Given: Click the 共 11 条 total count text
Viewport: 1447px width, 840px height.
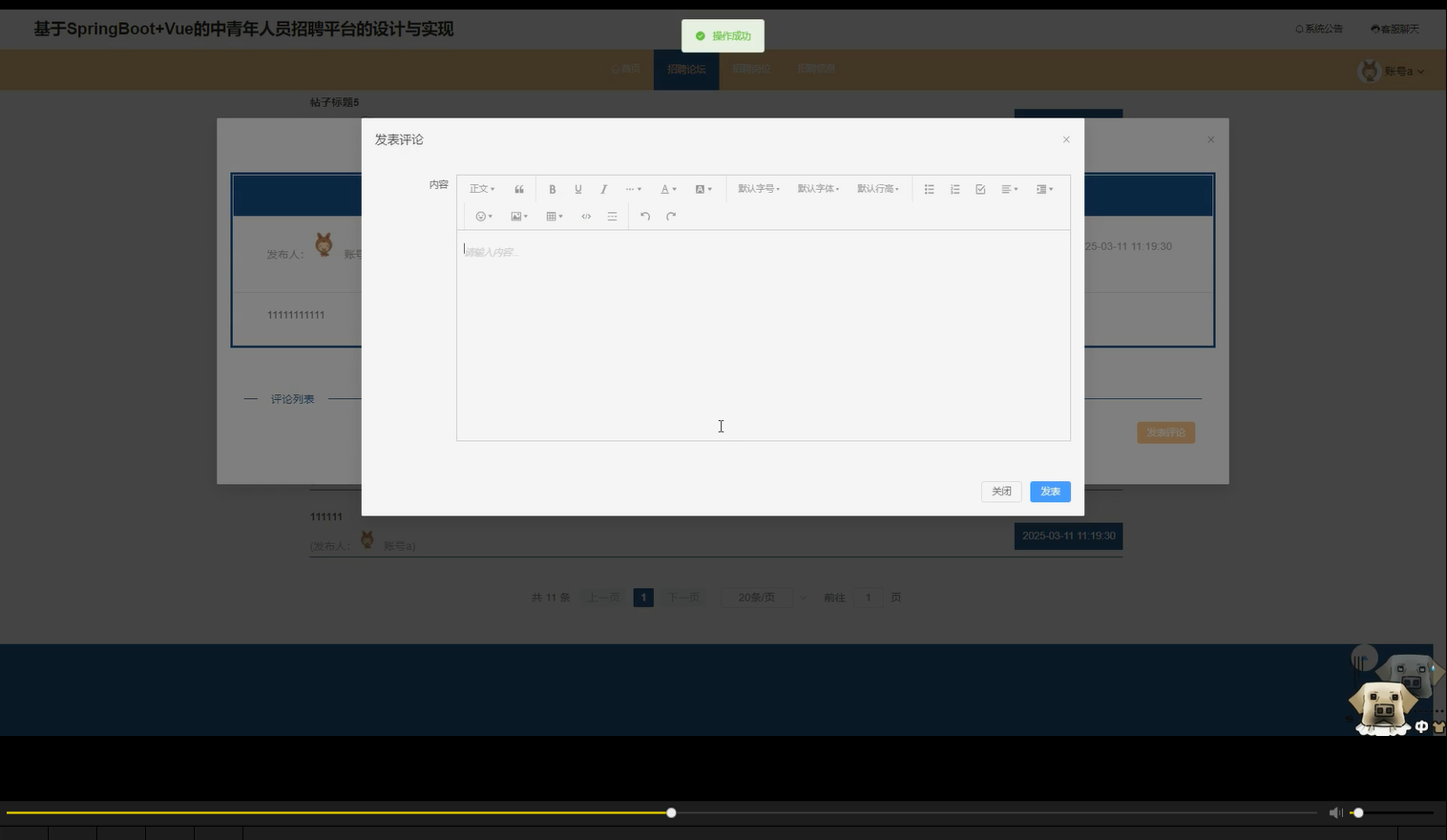Looking at the screenshot, I should 551,598.
